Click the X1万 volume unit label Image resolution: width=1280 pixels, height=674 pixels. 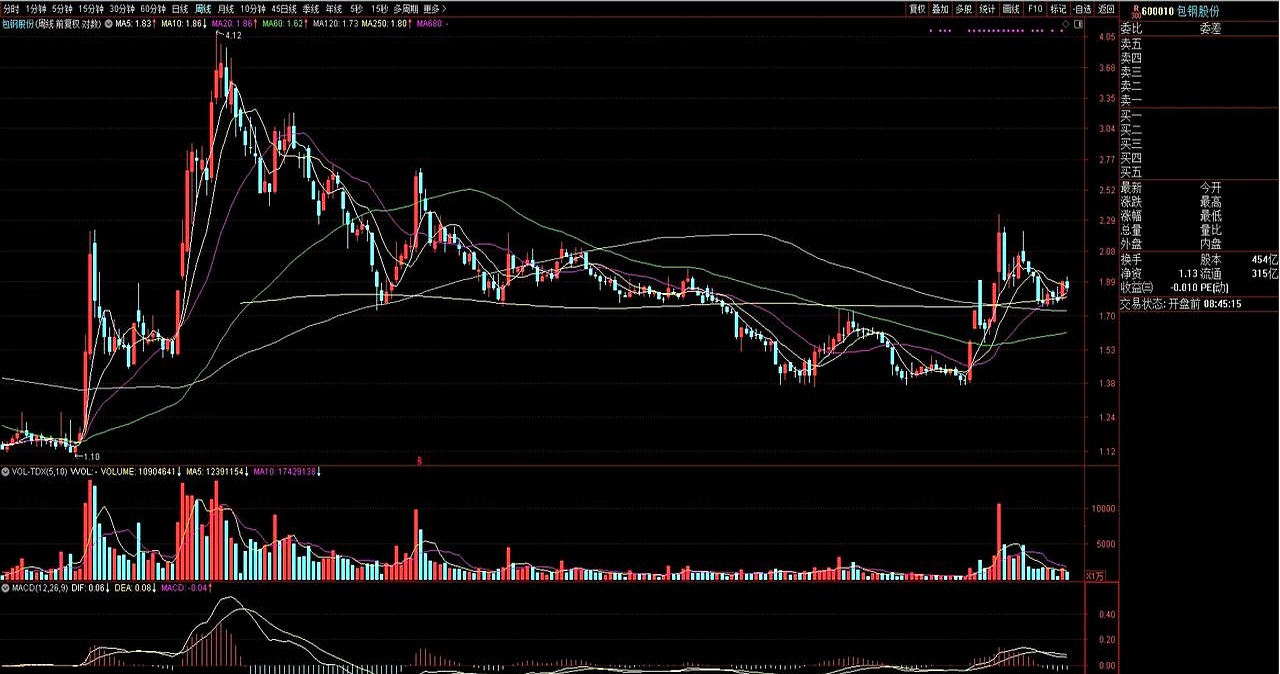pyautogui.click(x=1094, y=575)
